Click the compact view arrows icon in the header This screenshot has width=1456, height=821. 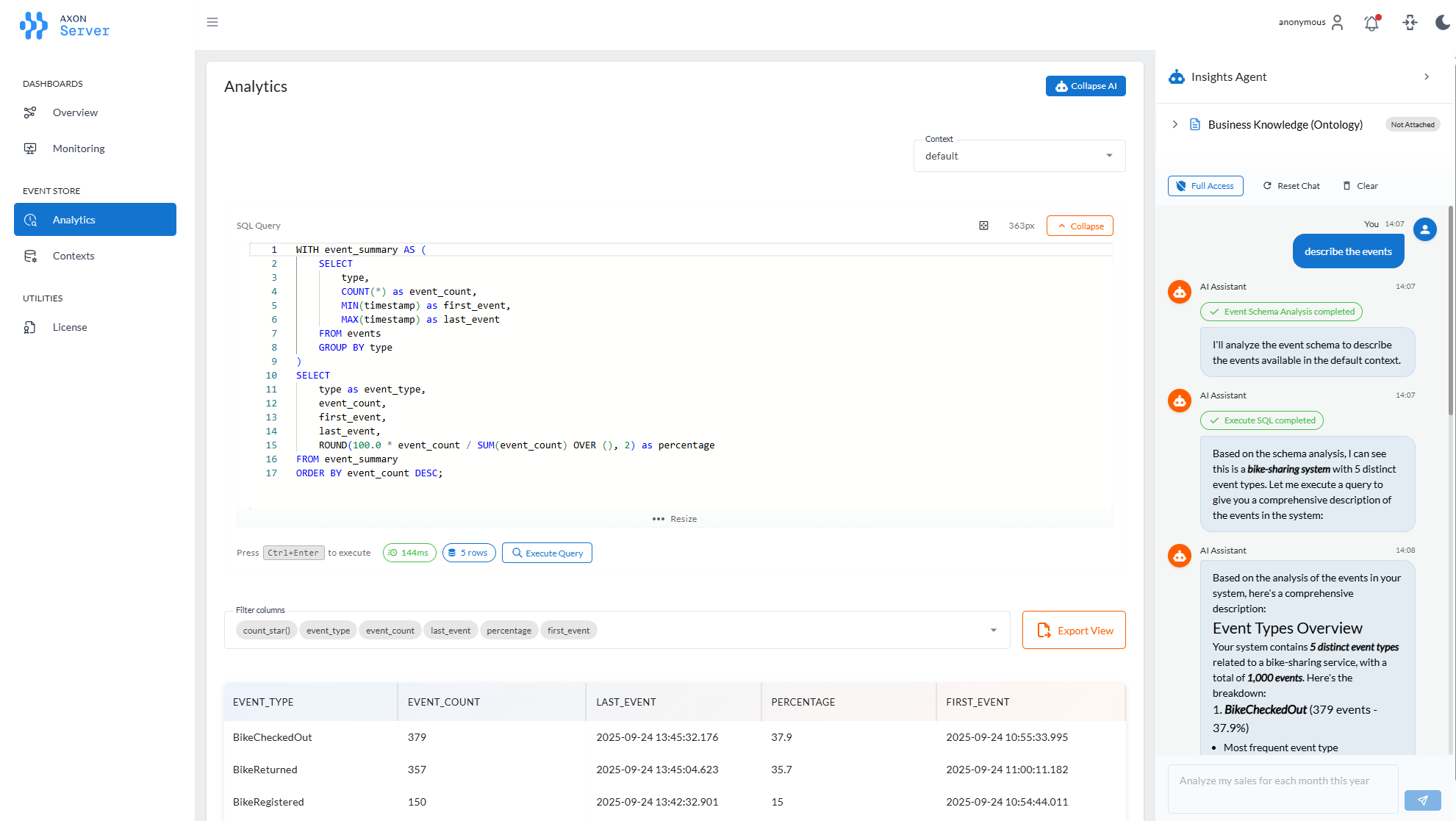point(1410,23)
